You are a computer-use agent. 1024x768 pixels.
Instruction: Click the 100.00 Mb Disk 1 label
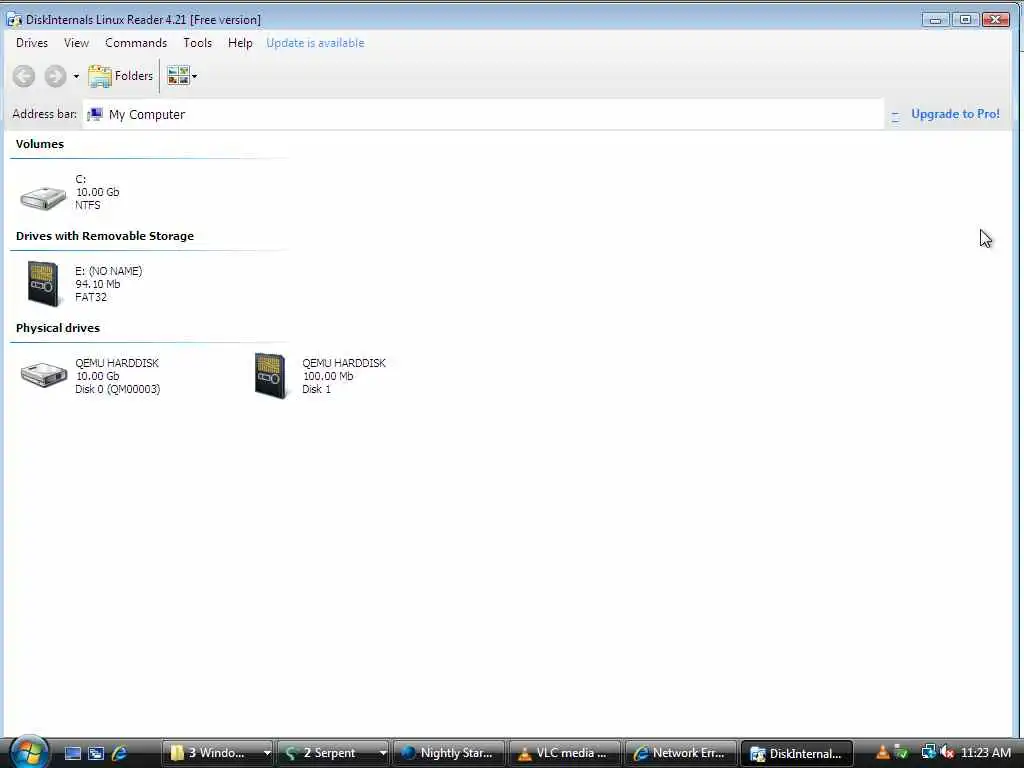(x=328, y=383)
